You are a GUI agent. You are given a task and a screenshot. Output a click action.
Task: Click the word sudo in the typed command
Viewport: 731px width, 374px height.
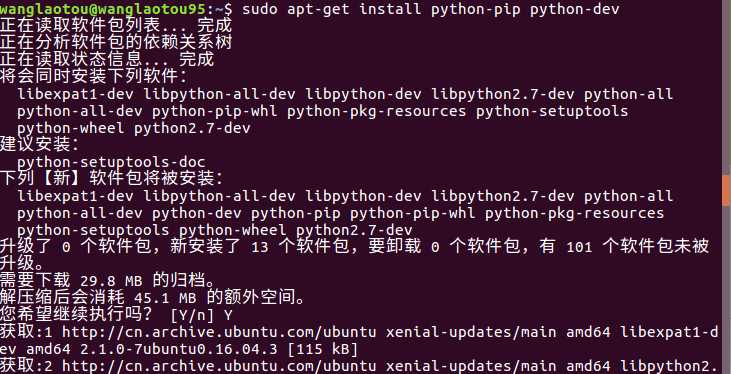pyautogui.click(x=260, y=9)
